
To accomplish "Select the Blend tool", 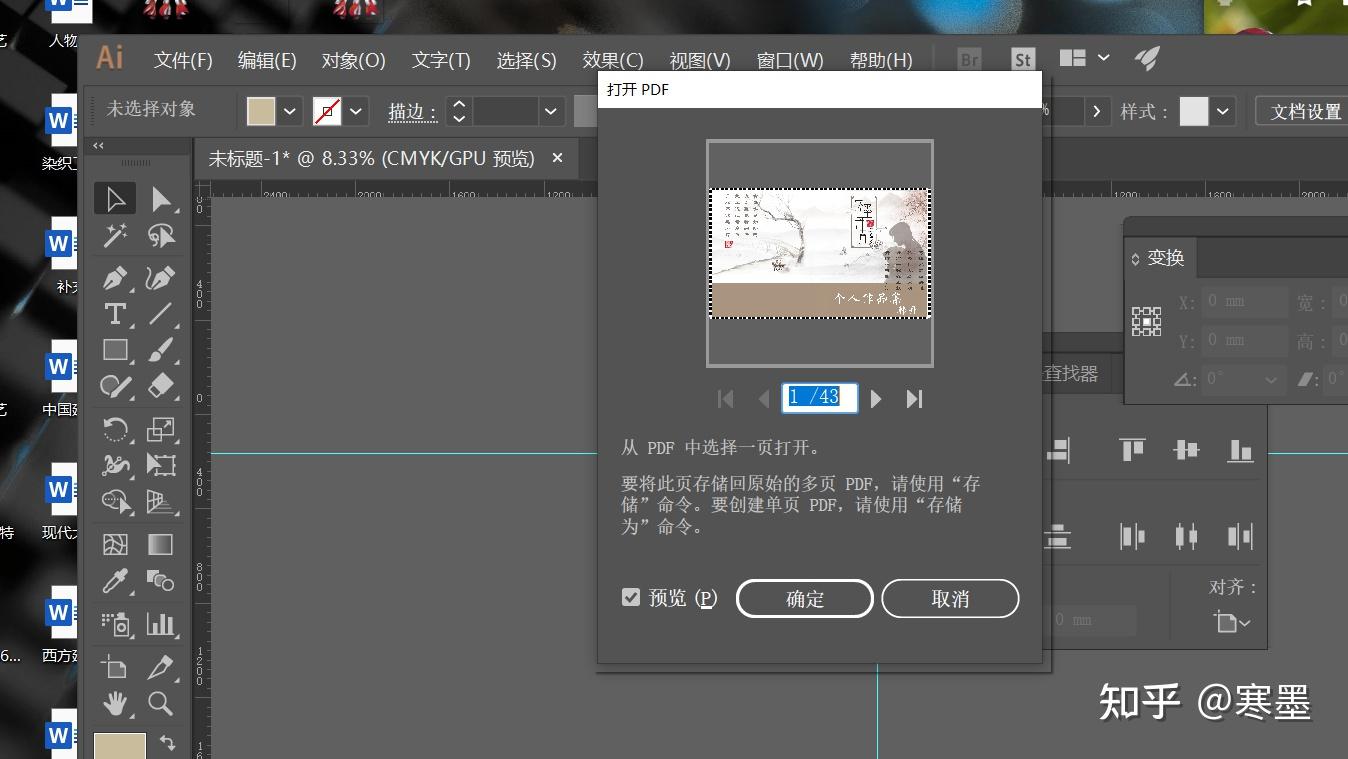I will pyautogui.click(x=161, y=580).
